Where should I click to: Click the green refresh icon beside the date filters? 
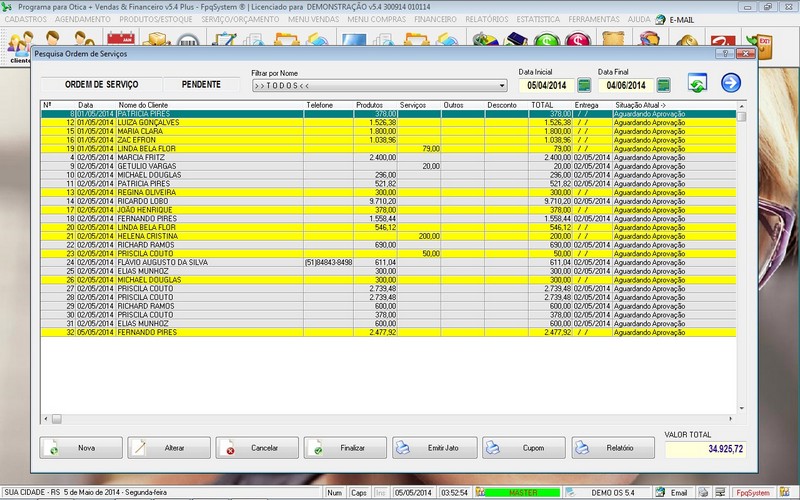point(697,83)
